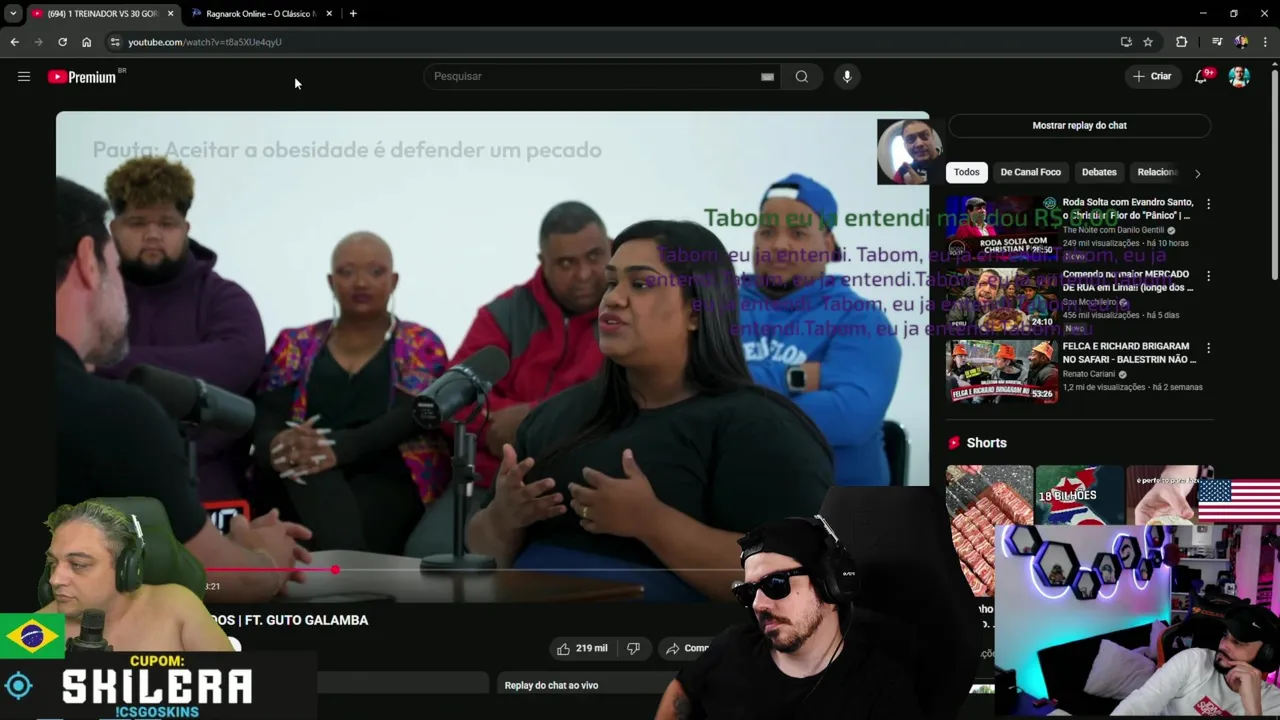Viewport: 1280px width, 720px height.
Task: Switch to the Ragnarok Online tab
Action: coord(260,13)
